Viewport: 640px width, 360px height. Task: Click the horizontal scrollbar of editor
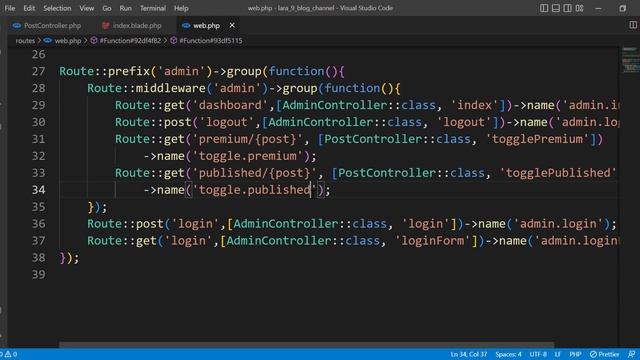307,345
